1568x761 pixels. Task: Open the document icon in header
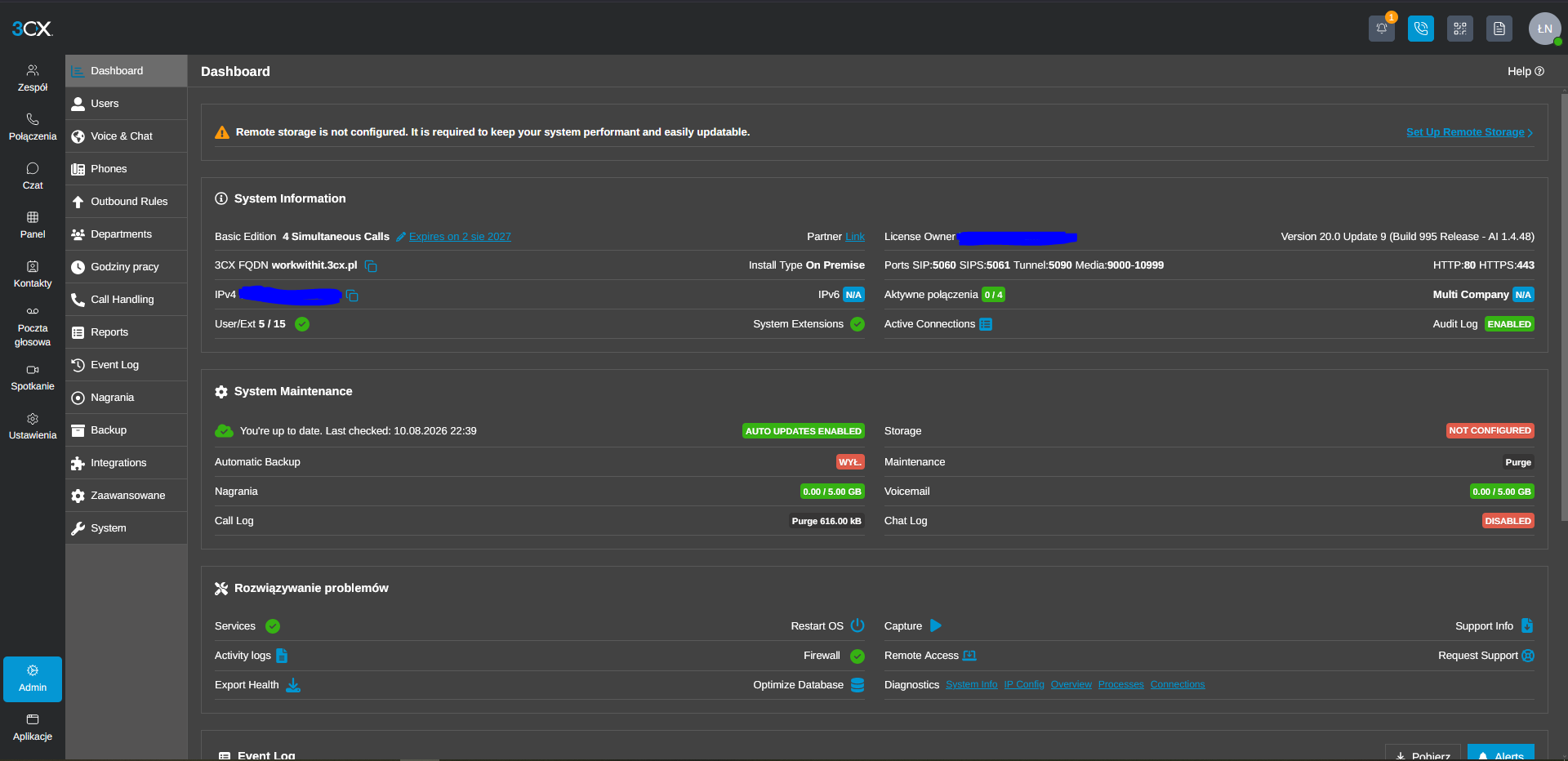point(1499,29)
